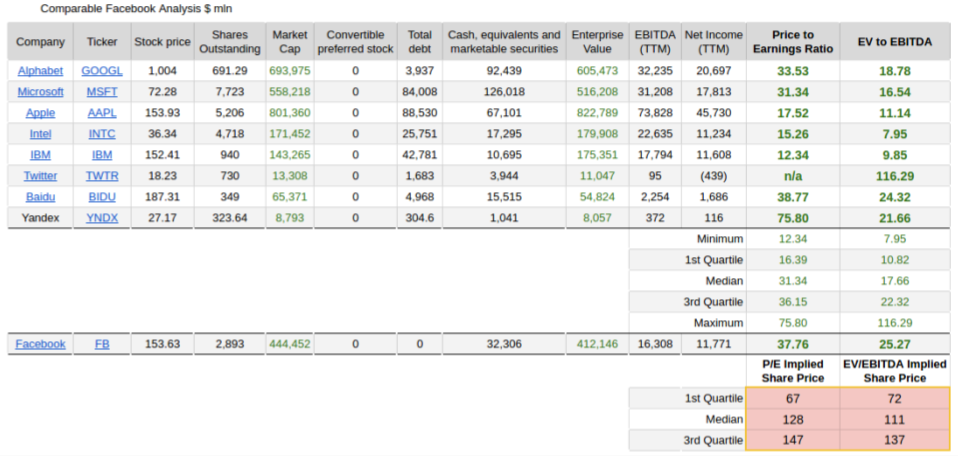The height and width of the screenshot is (457, 958).
Task: Select P/E implied Median price 128
Action: point(793,420)
